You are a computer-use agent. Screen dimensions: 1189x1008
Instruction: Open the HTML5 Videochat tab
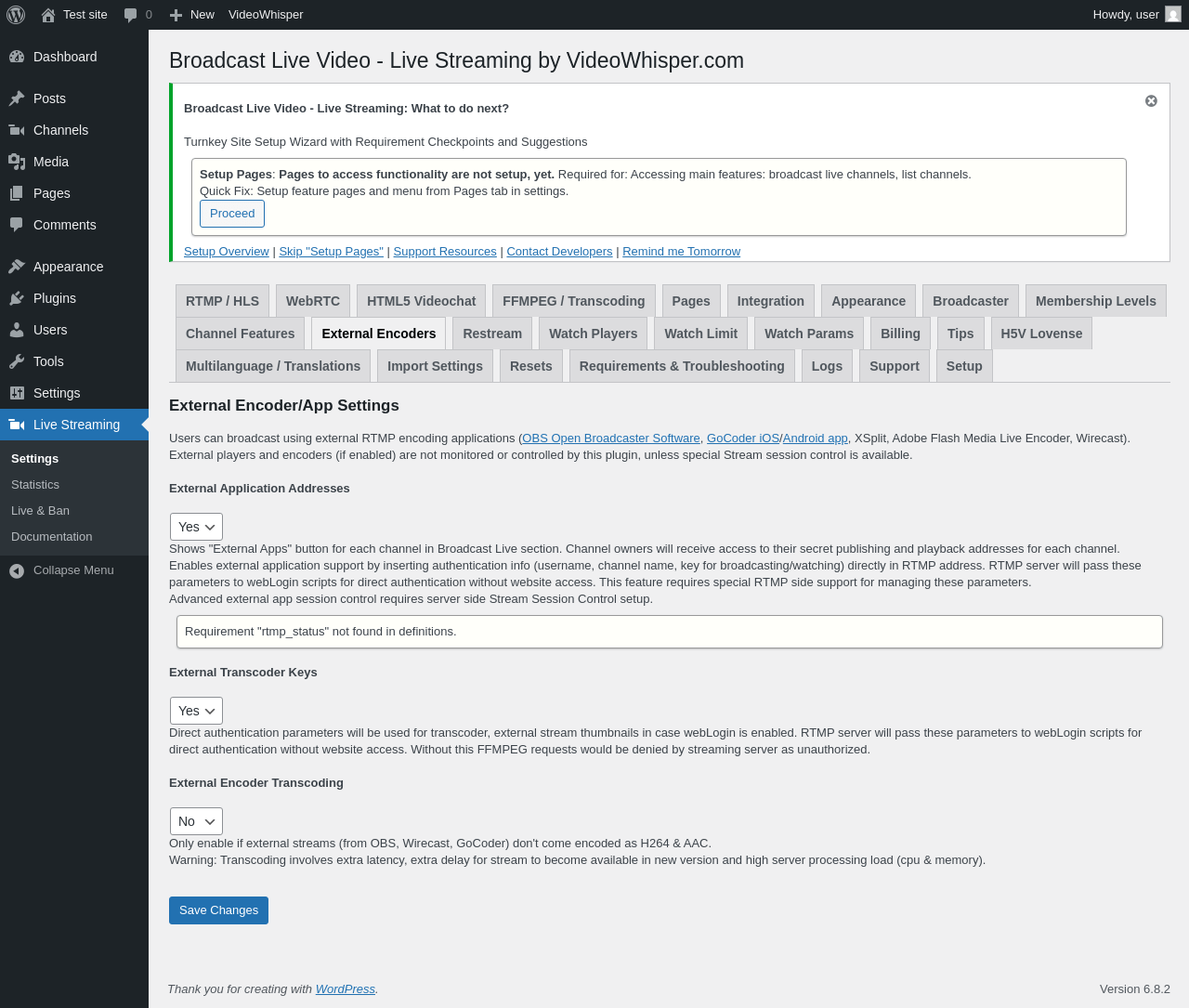pyautogui.click(x=421, y=301)
